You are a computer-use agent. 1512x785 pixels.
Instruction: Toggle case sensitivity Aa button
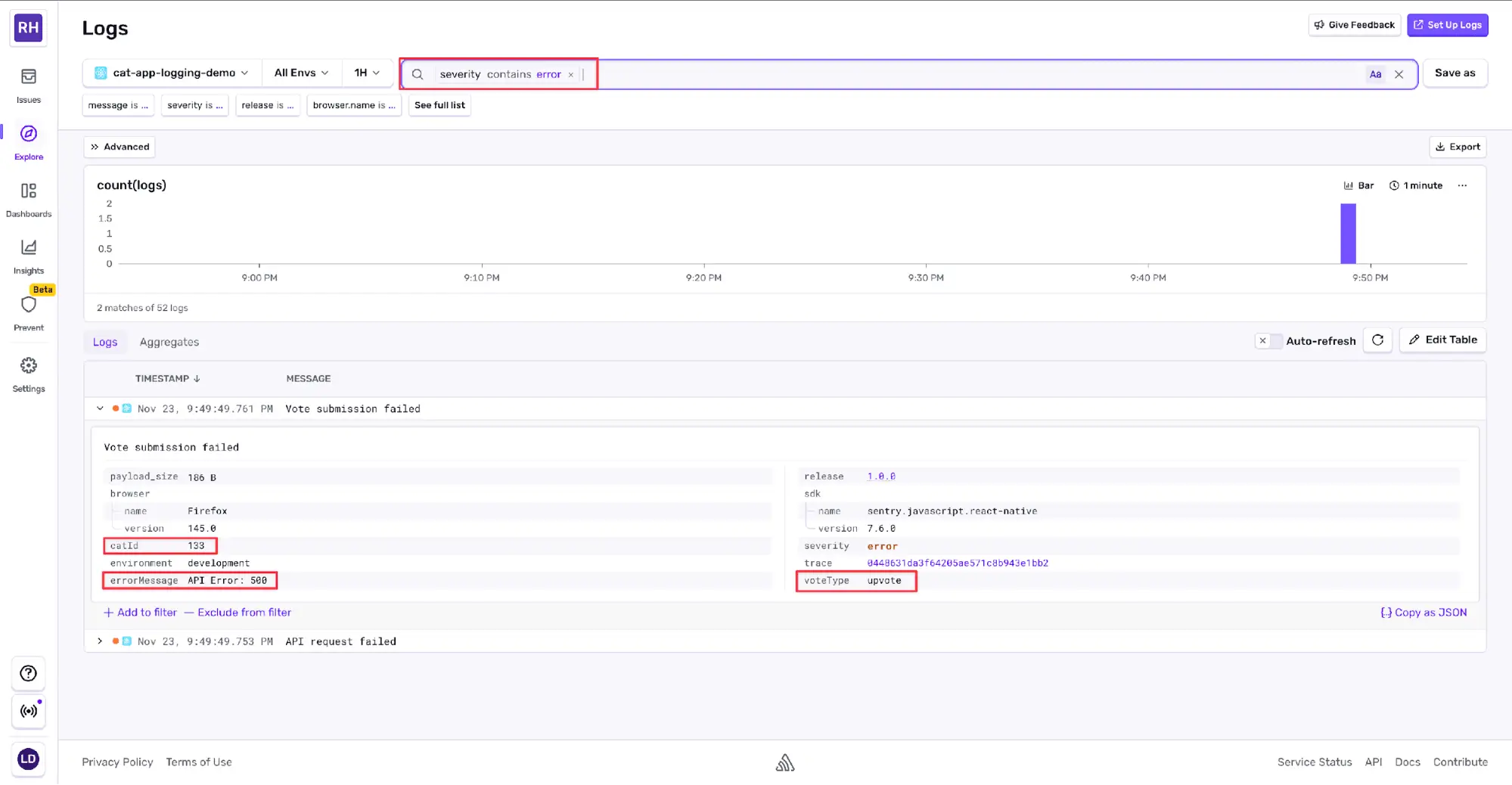pyautogui.click(x=1375, y=74)
